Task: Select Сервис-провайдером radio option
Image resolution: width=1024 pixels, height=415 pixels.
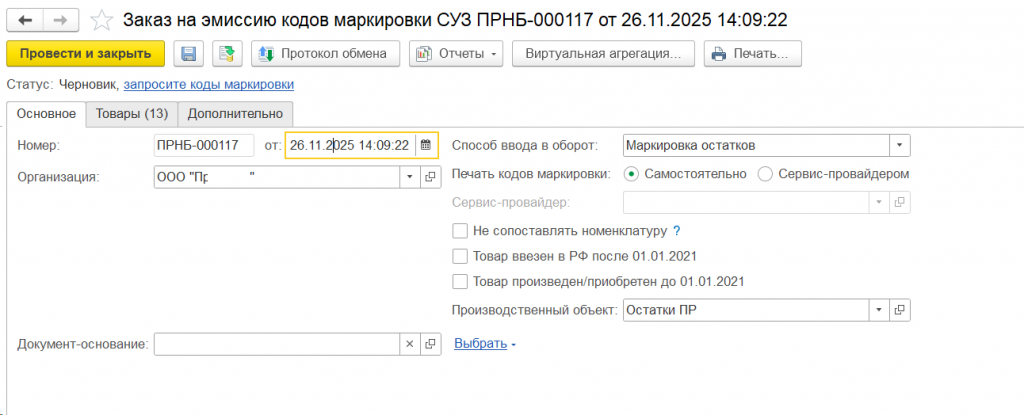Action: click(x=766, y=174)
